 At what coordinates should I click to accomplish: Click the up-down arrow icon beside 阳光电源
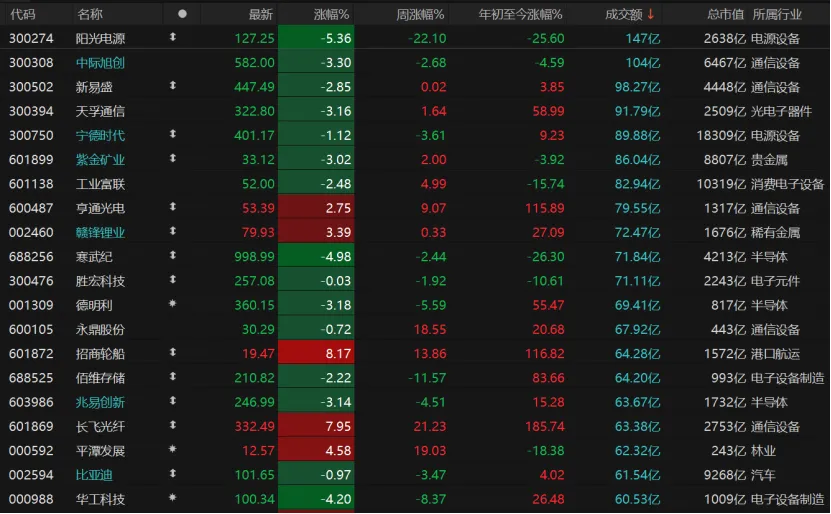[173, 38]
